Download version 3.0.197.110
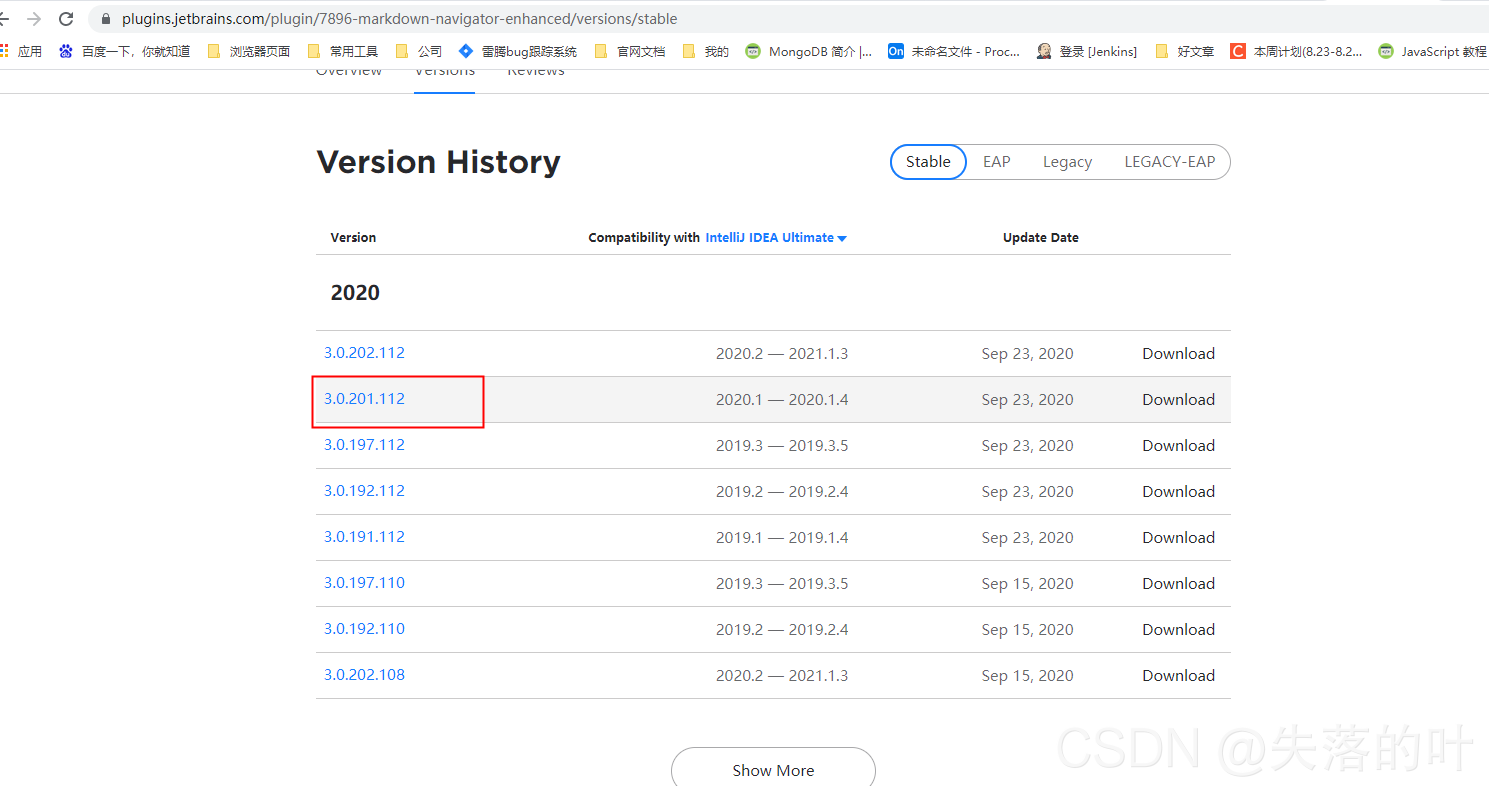The width and height of the screenshot is (1489, 786). (1179, 584)
